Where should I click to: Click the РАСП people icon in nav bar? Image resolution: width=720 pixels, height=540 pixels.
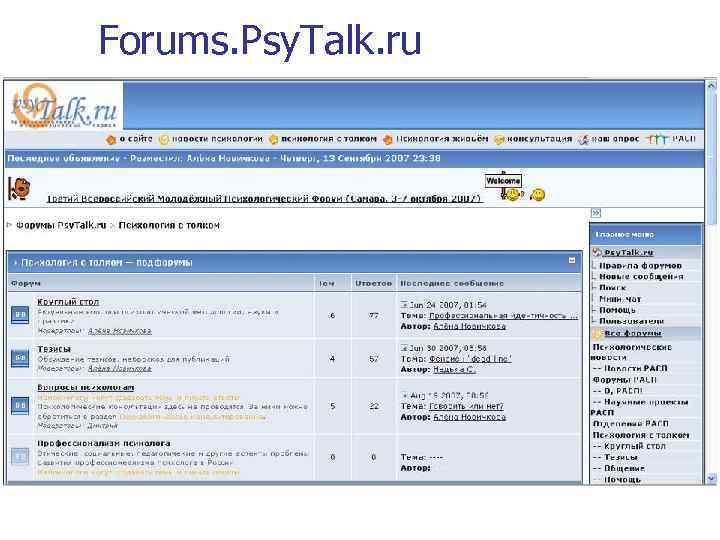pyautogui.click(x=656, y=139)
